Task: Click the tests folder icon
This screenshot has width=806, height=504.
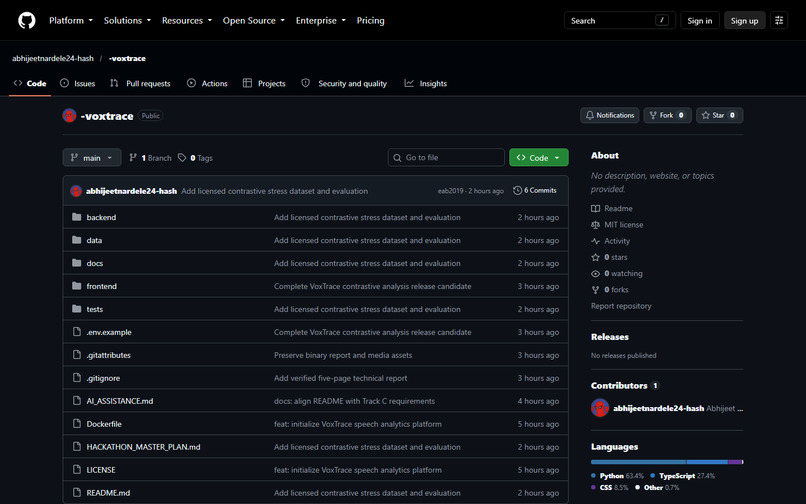Action: (77, 309)
